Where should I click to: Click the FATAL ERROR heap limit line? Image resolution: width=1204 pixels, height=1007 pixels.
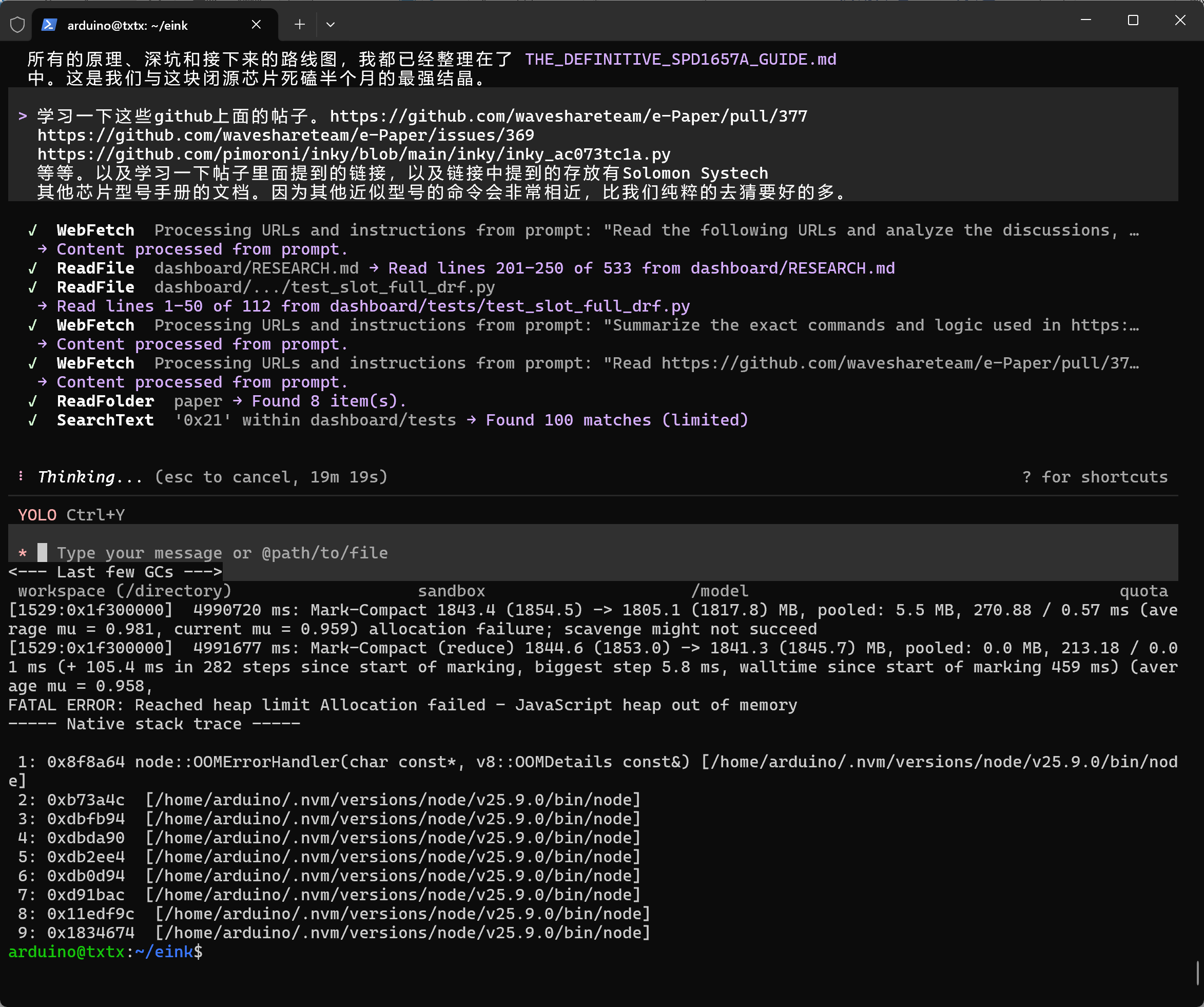coord(402,705)
